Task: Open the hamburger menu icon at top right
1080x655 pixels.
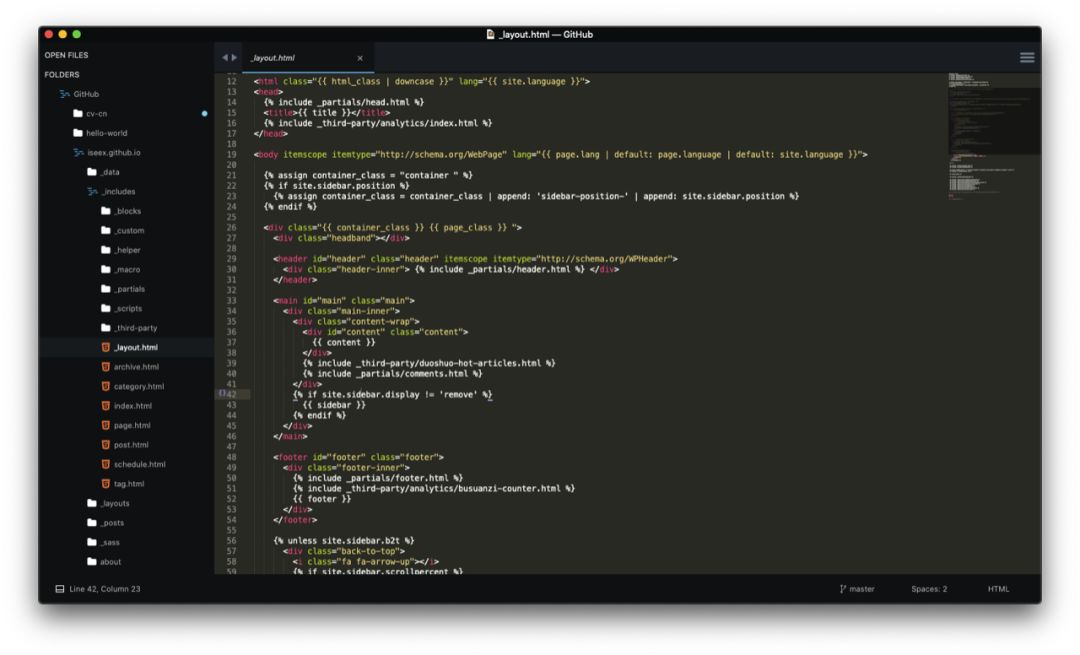Action: pyautogui.click(x=1026, y=58)
